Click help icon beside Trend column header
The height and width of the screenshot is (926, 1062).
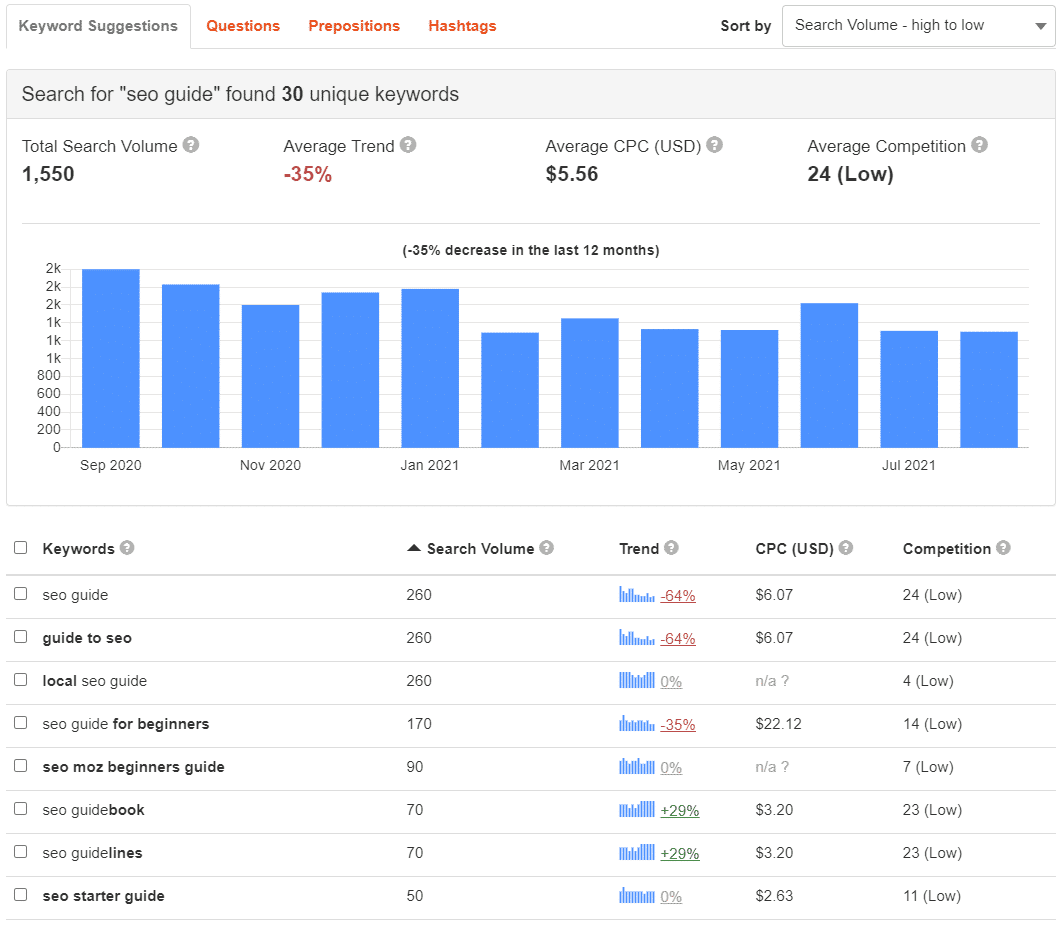click(x=671, y=548)
